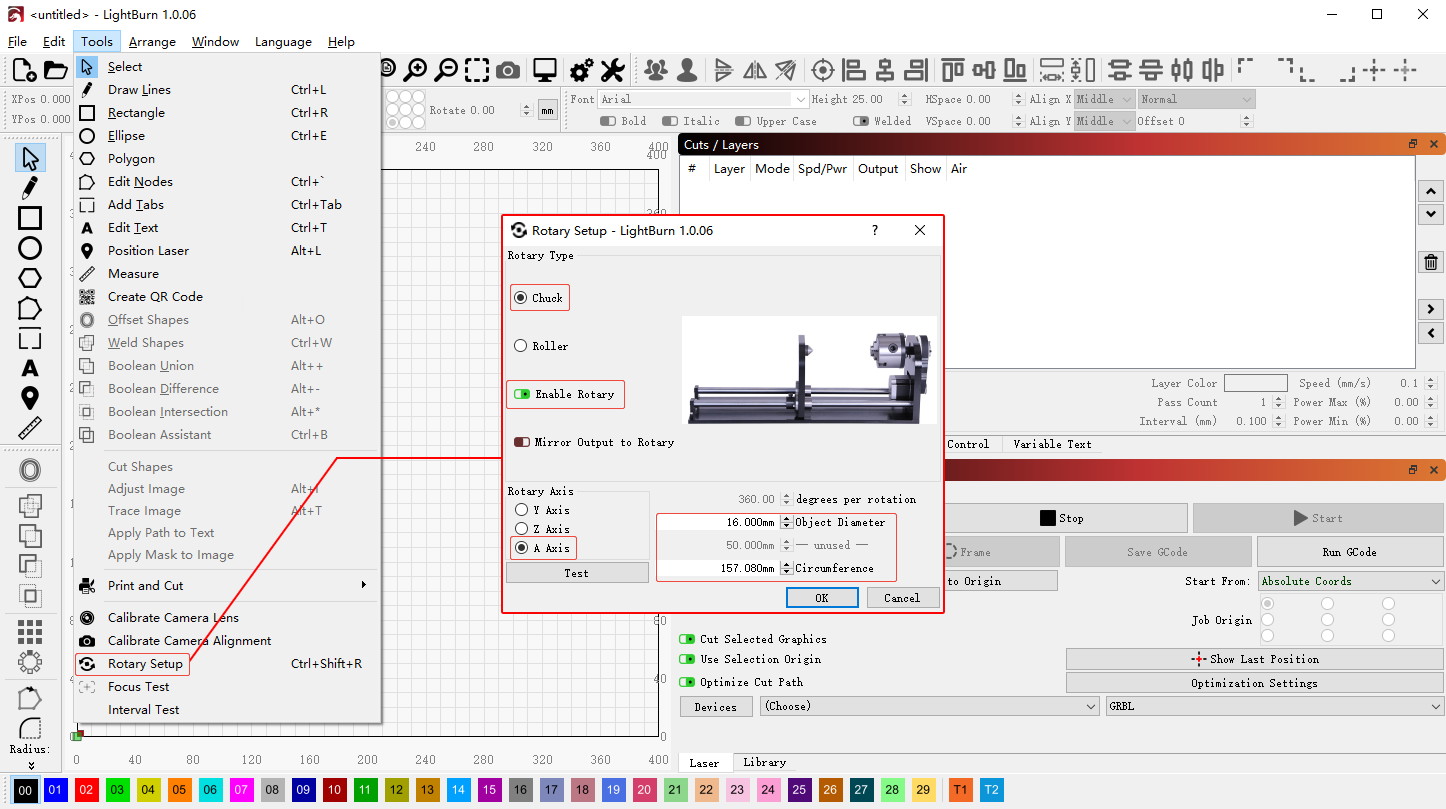1446x809 pixels.
Task: Click the Optimization Settings button
Action: tap(1254, 683)
